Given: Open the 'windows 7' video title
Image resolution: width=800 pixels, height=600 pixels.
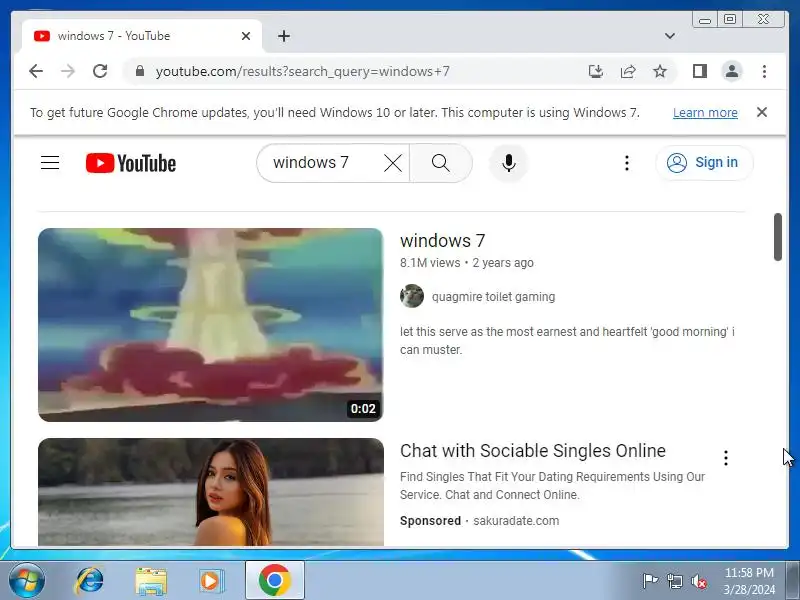Looking at the screenshot, I should 442,240.
